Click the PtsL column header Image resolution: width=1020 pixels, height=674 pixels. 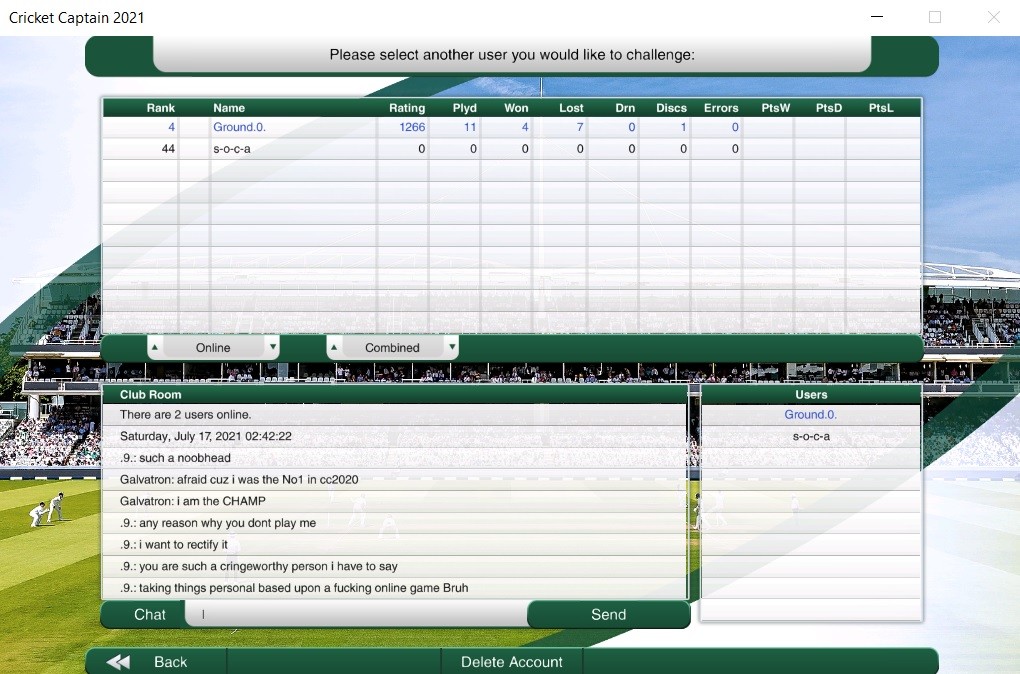pos(881,108)
